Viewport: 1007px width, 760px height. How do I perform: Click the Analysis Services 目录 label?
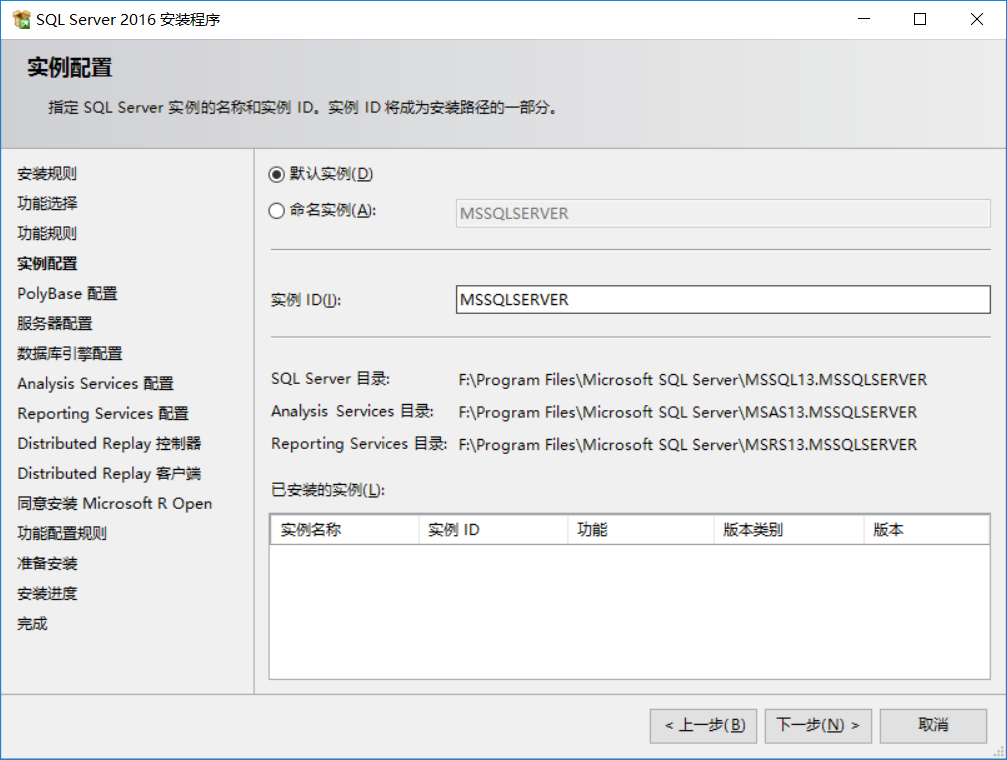[352, 411]
